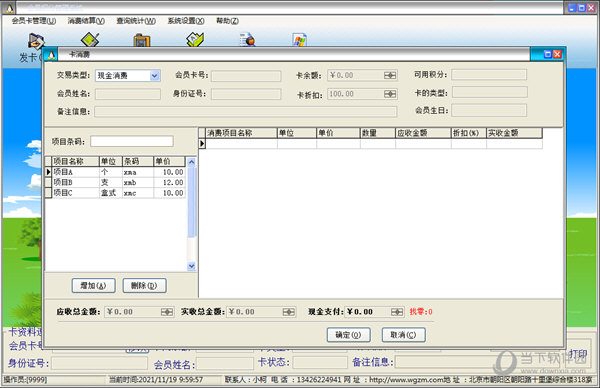The width and height of the screenshot is (600, 388).
Task: Click the 打印 button in main window
Action: (x=578, y=354)
